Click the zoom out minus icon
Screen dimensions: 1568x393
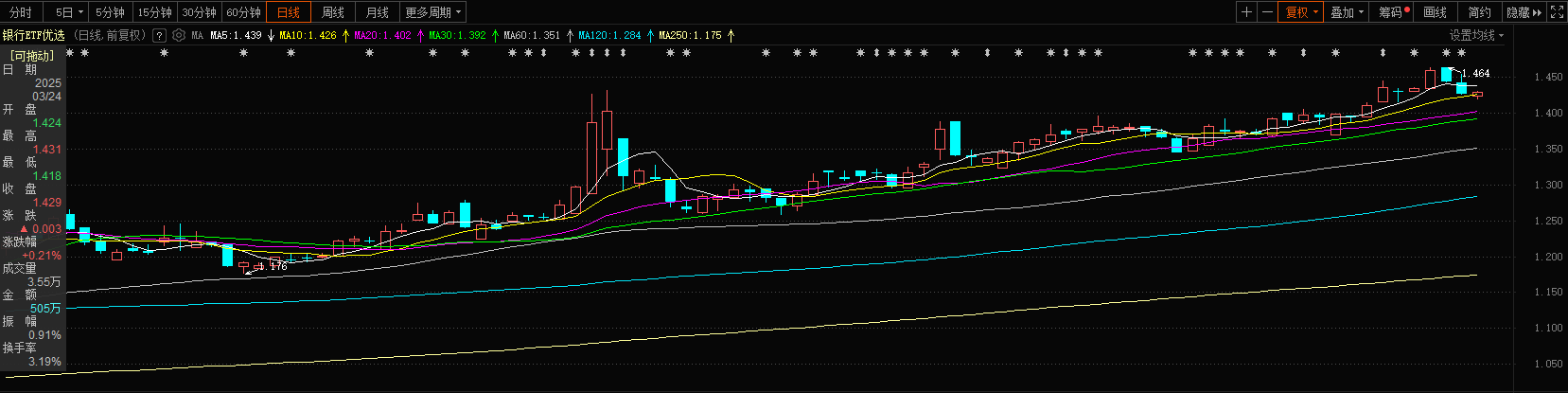coord(1267,12)
